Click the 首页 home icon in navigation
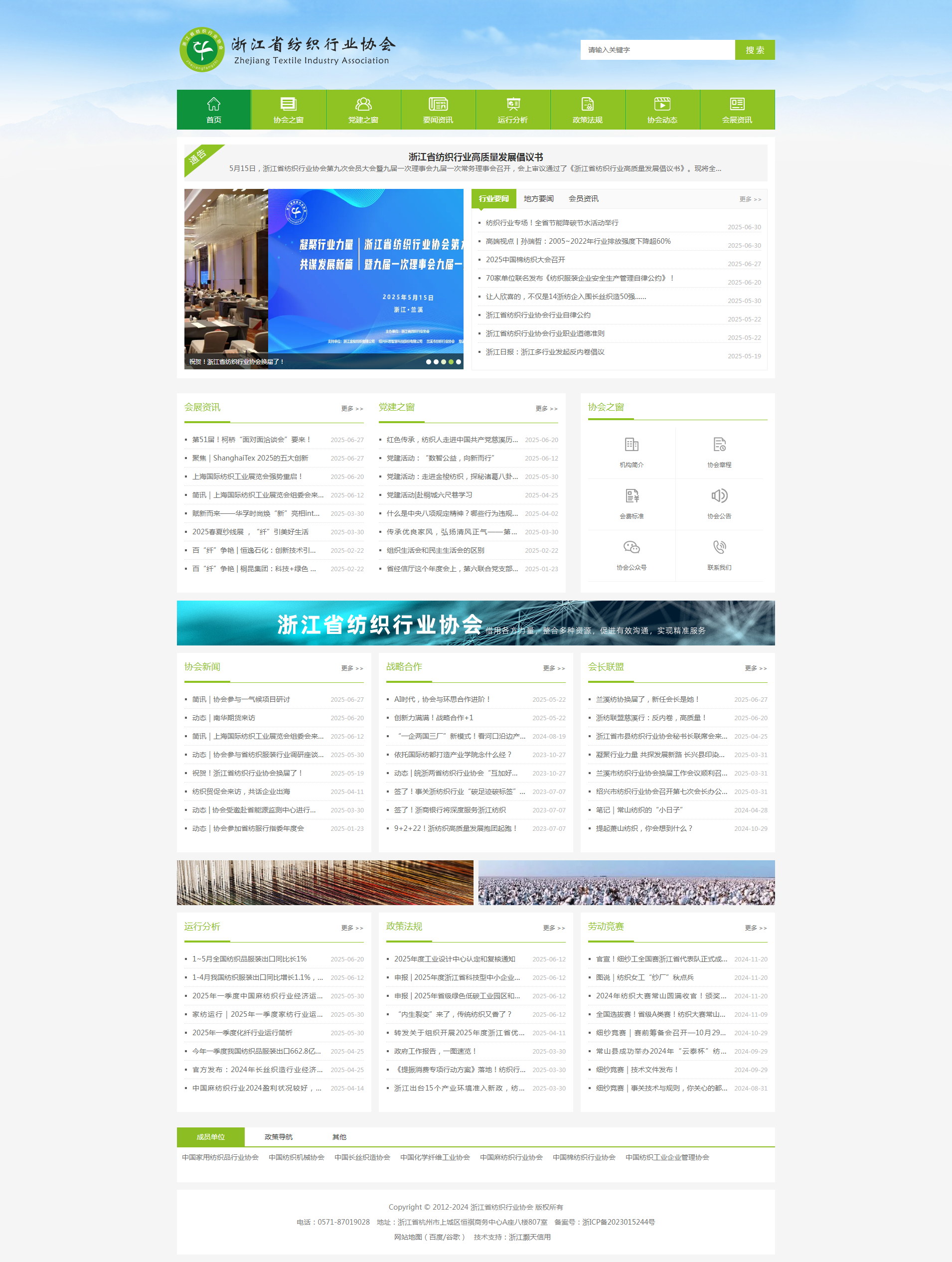The image size is (952, 1262). point(213,104)
